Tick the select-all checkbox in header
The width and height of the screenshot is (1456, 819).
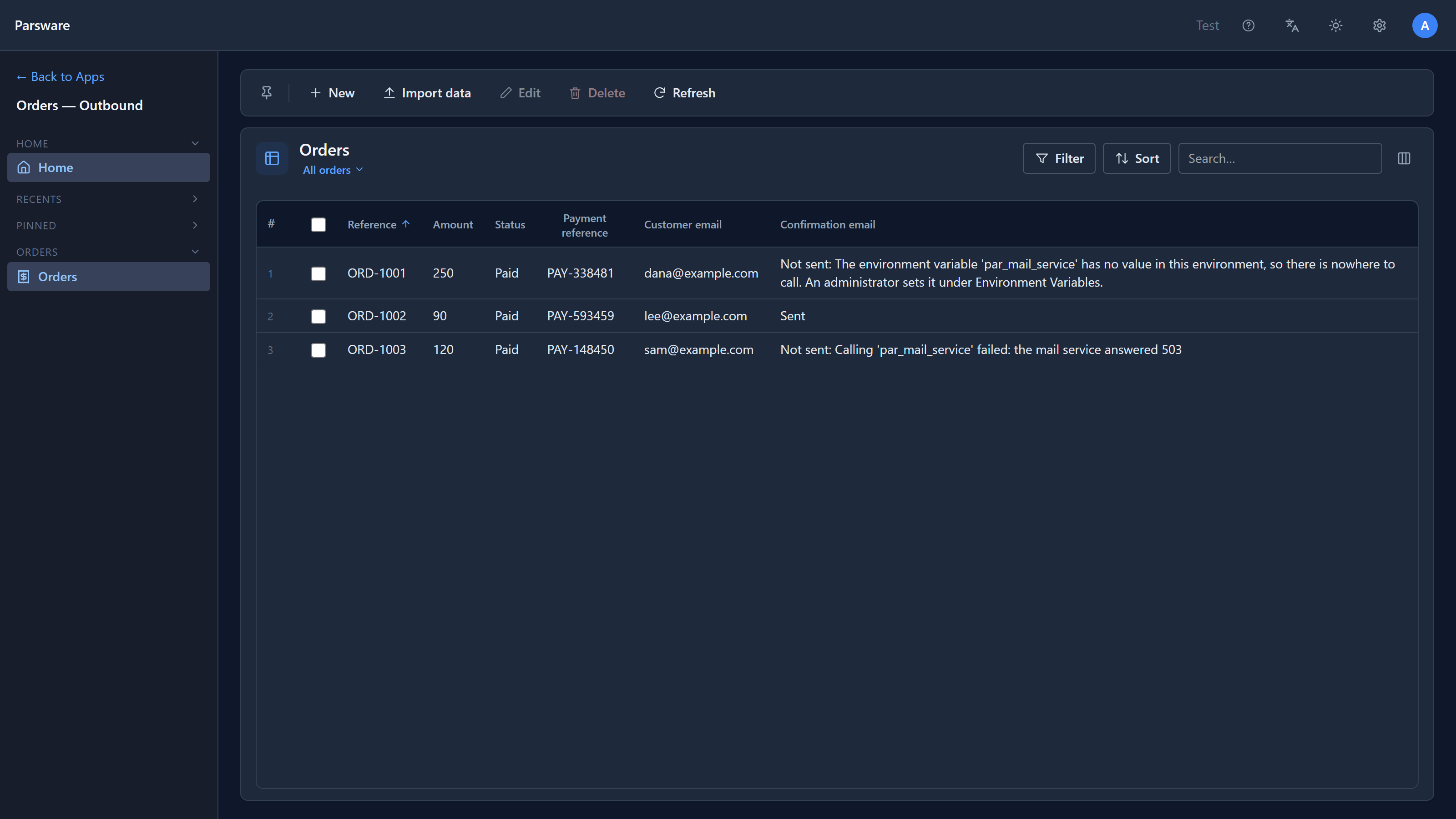coord(318,224)
